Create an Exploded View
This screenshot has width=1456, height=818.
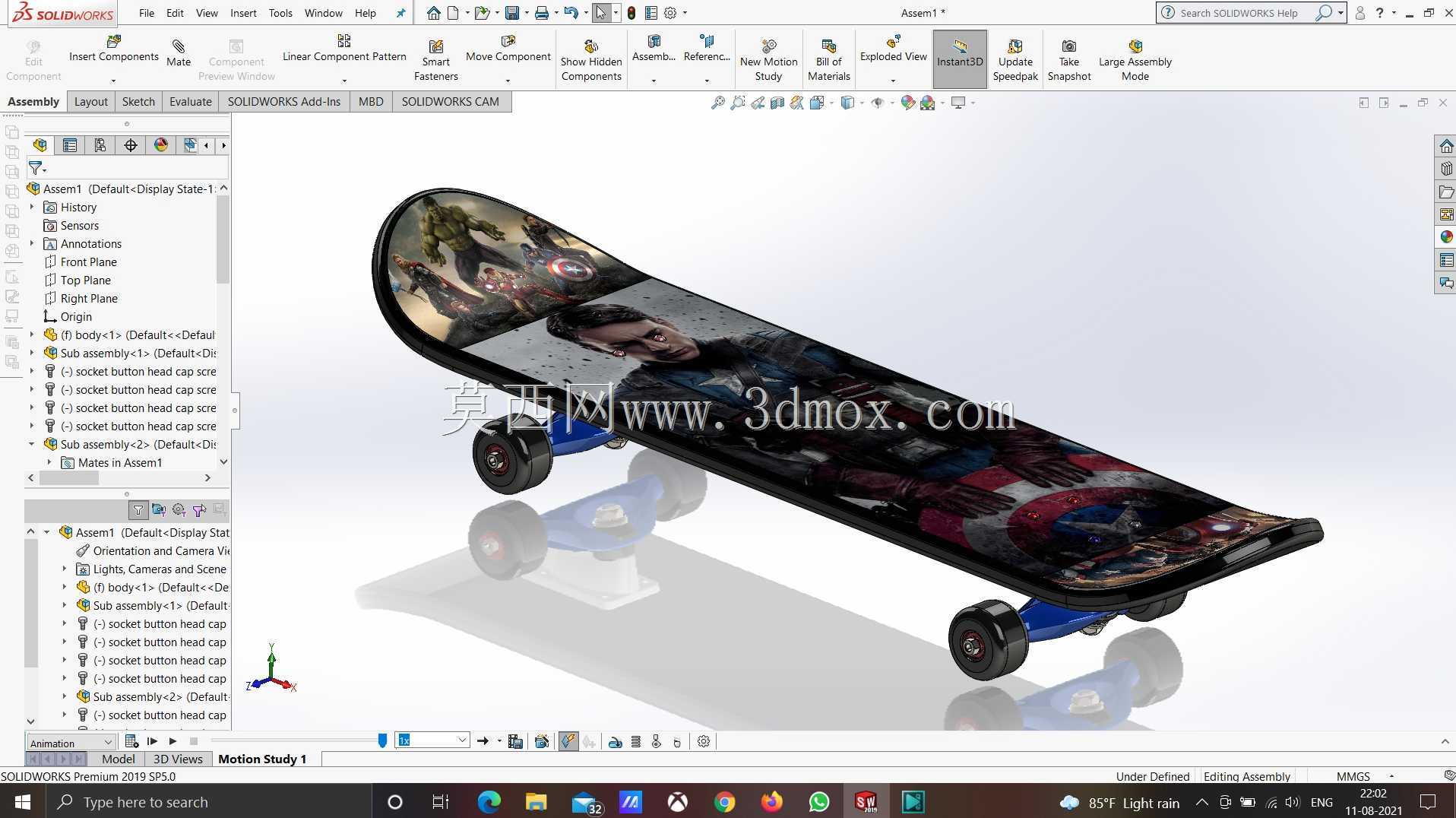pyautogui.click(x=893, y=48)
